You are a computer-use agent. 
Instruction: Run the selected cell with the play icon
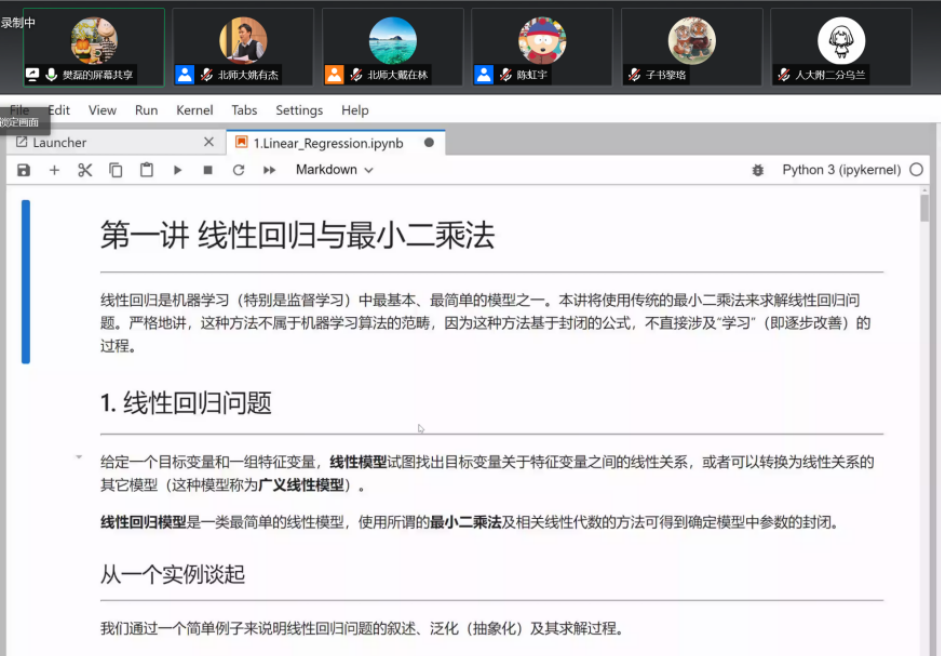(177, 170)
